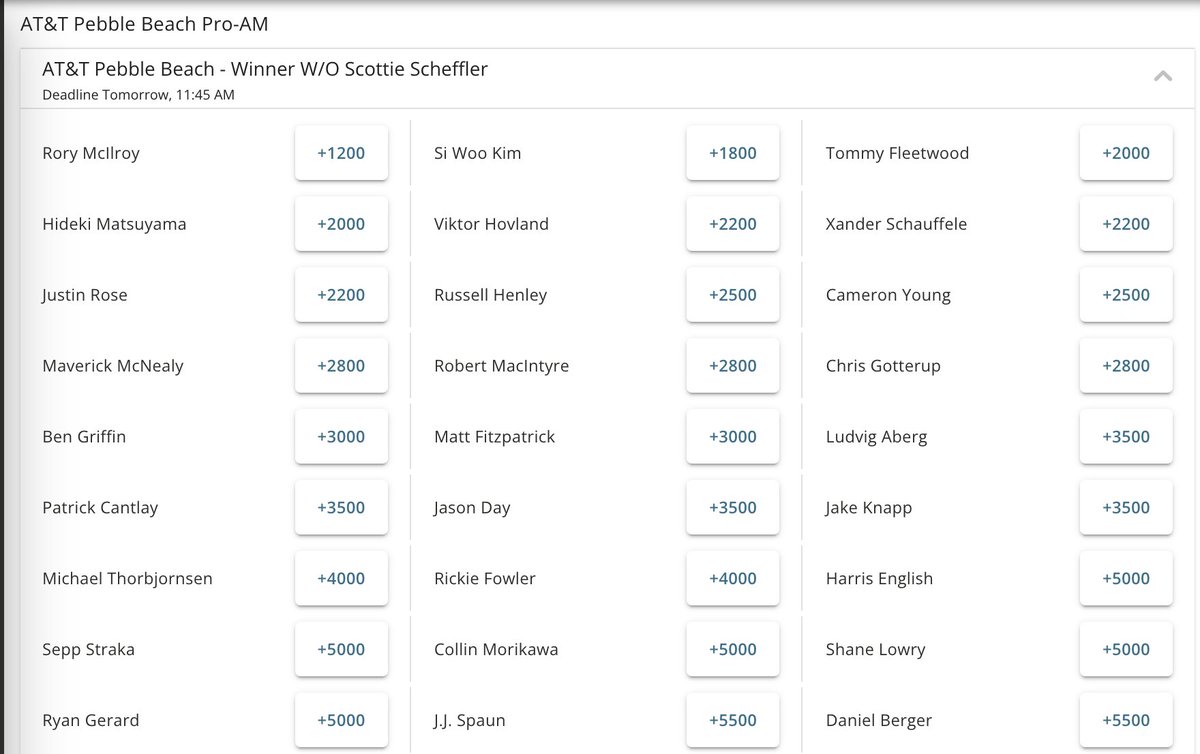Pick Jason Day's +3500 odds

732,507
